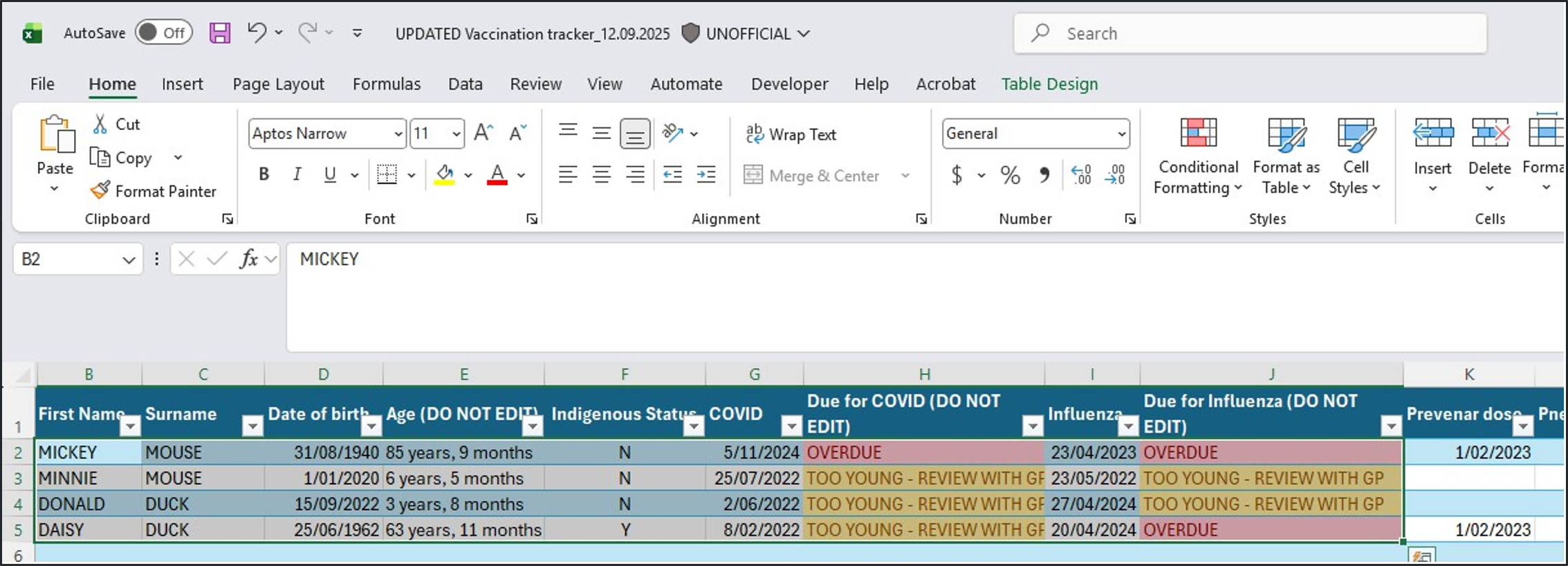Image resolution: width=1568 pixels, height=566 pixels.
Task: Open the First Name column filter
Action: 130,426
